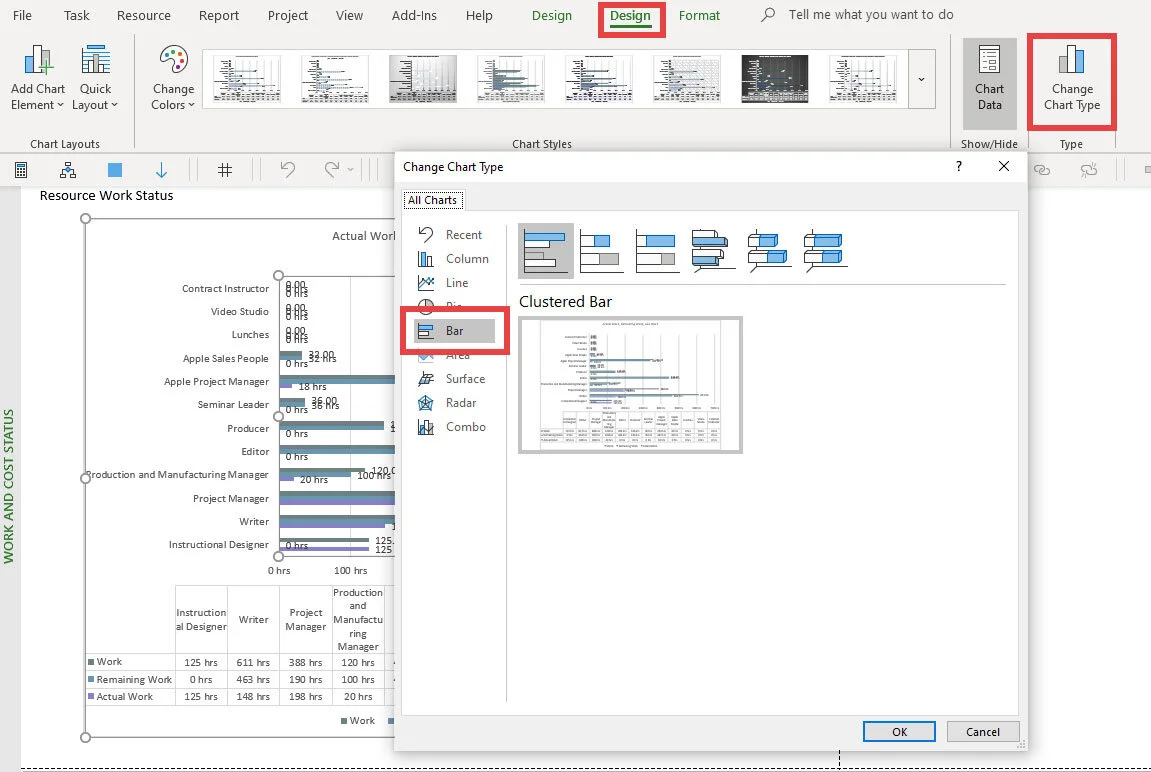The height and width of the screenshot is (772, 1151).
Task: Click the hierarchy diagram icon in the toolbar
Action: [x=68, y=170]
